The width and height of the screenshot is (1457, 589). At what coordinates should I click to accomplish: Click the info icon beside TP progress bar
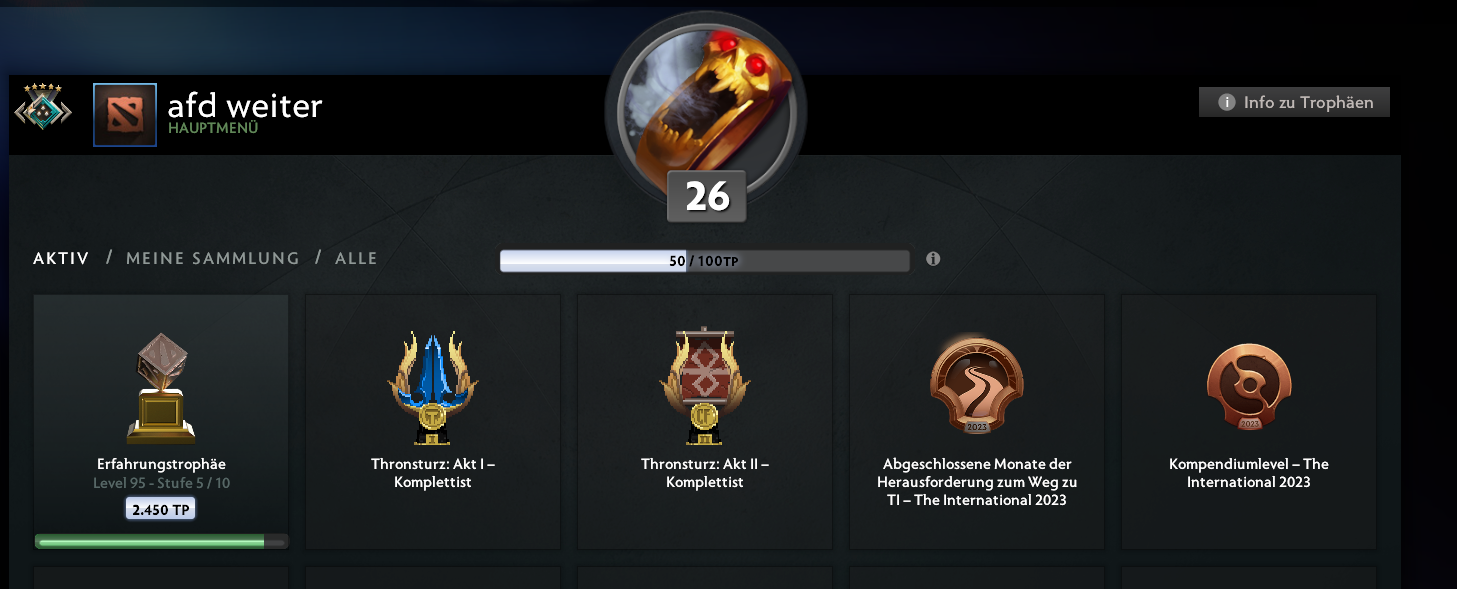[933, 259]
